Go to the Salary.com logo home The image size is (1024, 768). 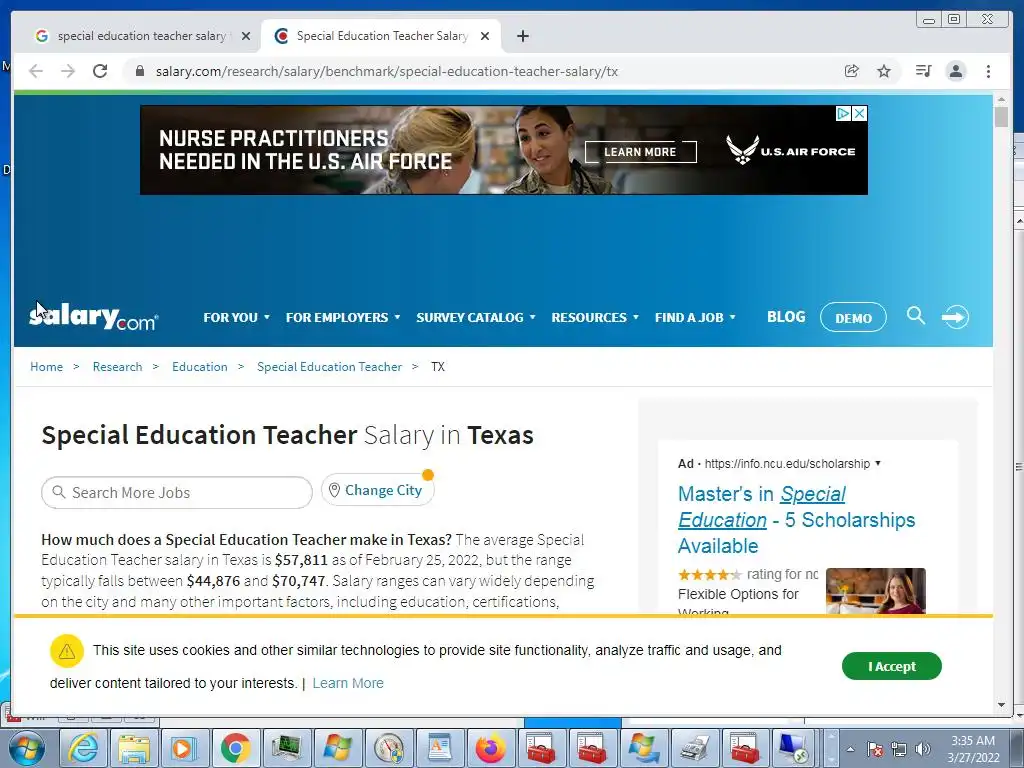pyautogui.click(x=93, y=317)
